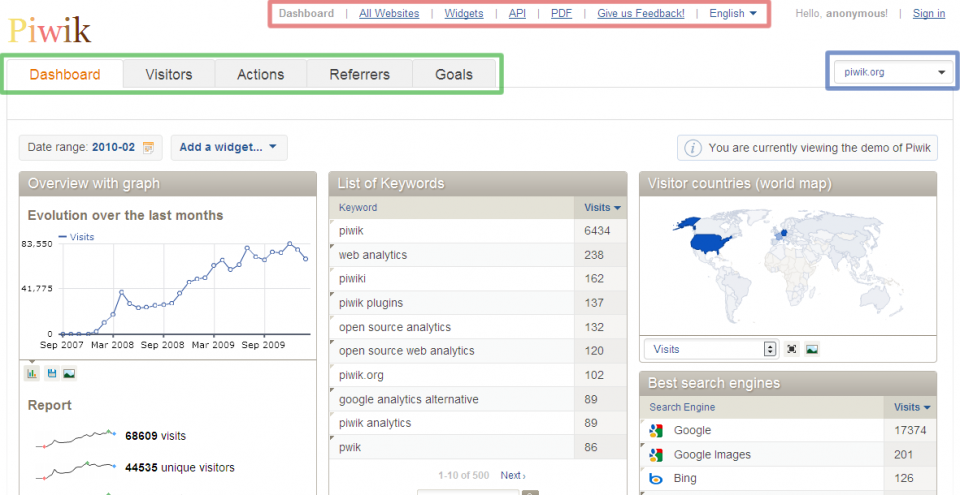Select the 'piwik.org' keyword row

[x=478, y=375]
